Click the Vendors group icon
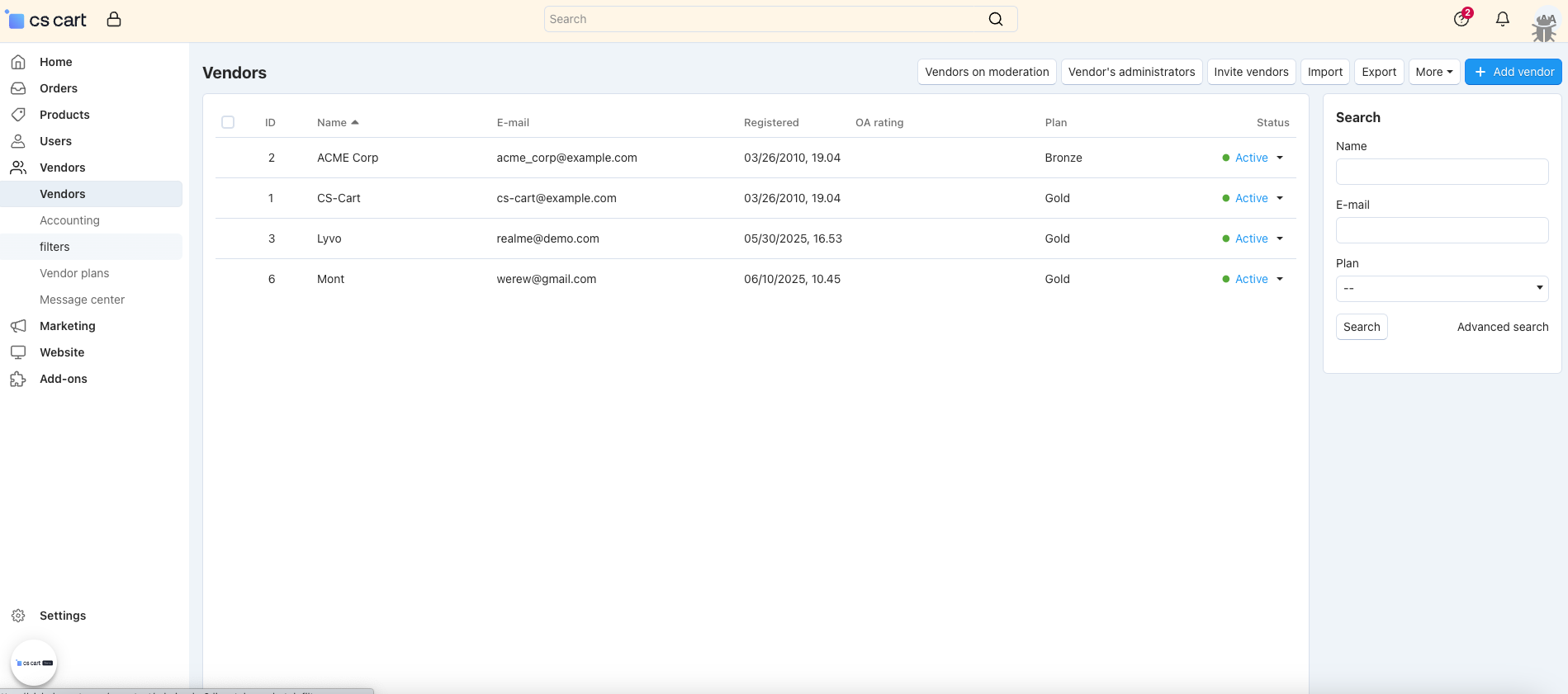The width and height of the screenshot is (1568, 694). pyautogui.click(x=18, y=168)
